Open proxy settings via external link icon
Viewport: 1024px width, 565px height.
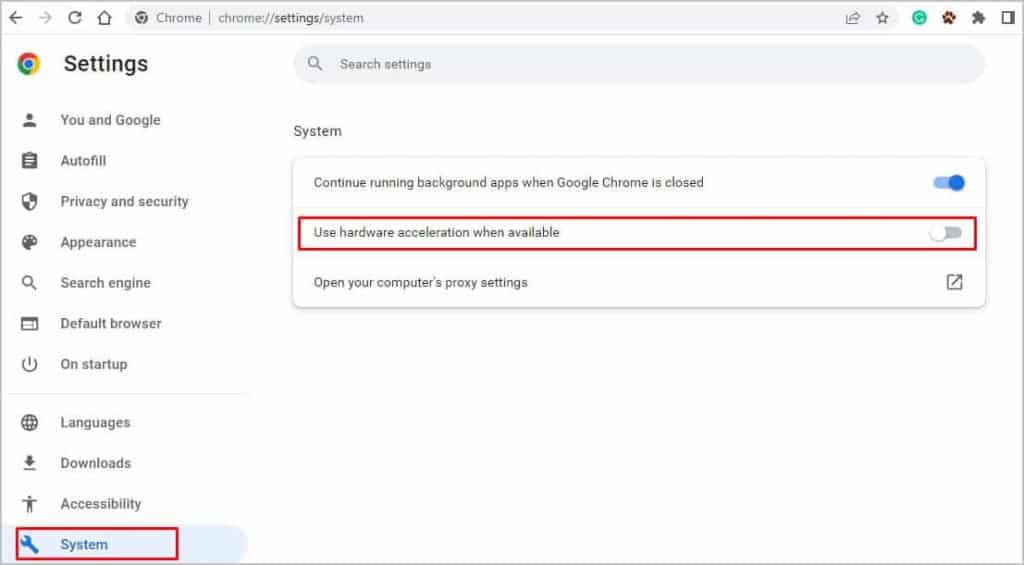(x=954, y=282)
